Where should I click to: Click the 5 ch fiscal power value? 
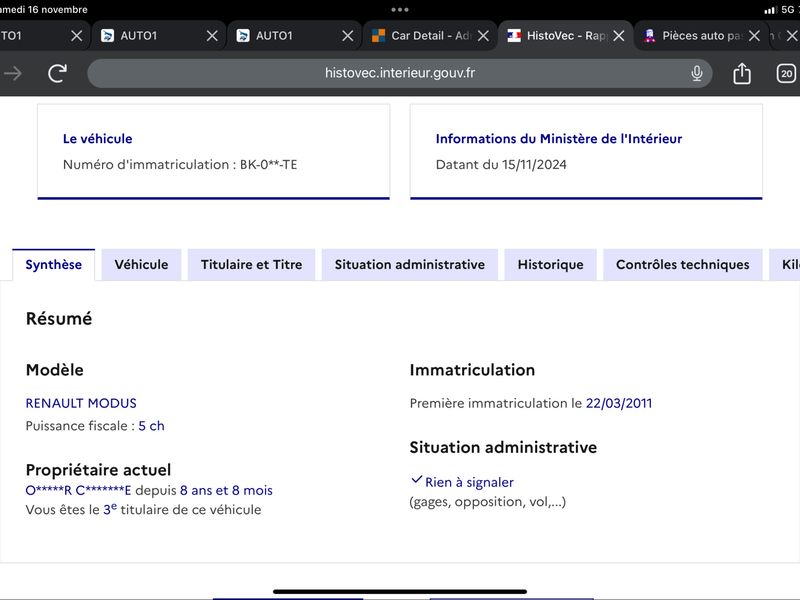point(152,426)
